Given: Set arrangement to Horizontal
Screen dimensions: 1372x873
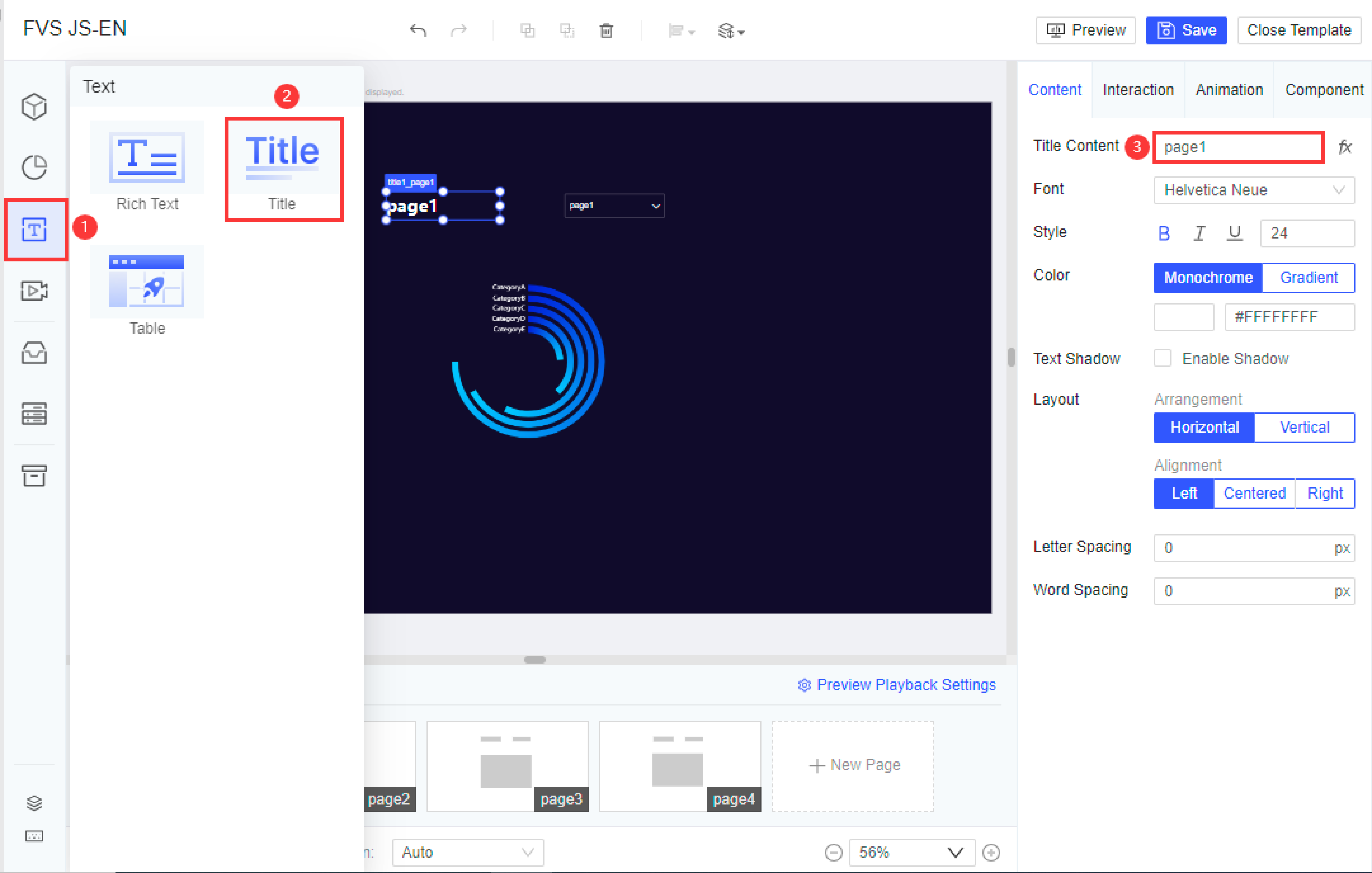Looking at the screenshot, I should coord(1204,427).
